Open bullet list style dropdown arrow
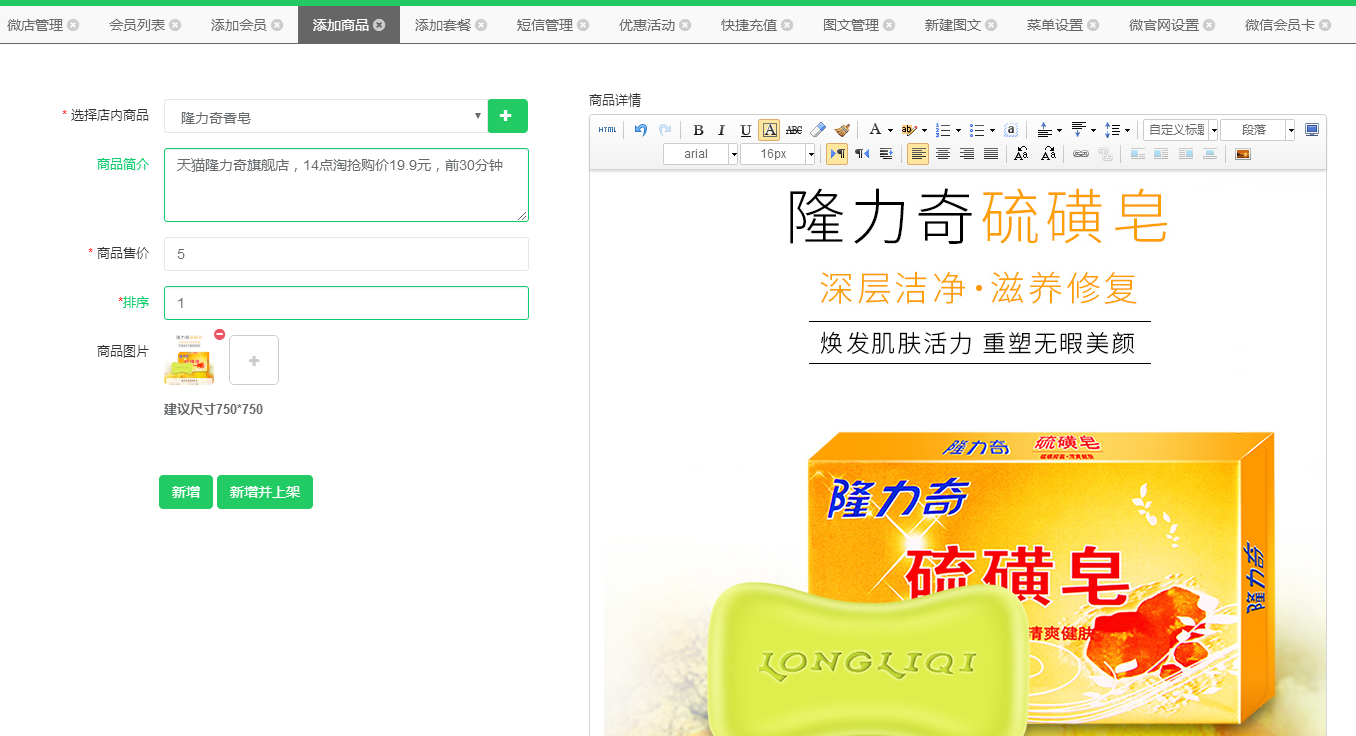This screenshot has width=1356, height=736. click(x=992, y=130)
